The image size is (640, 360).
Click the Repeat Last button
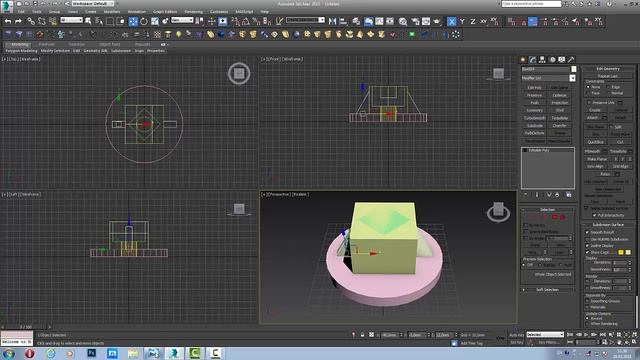608,76
